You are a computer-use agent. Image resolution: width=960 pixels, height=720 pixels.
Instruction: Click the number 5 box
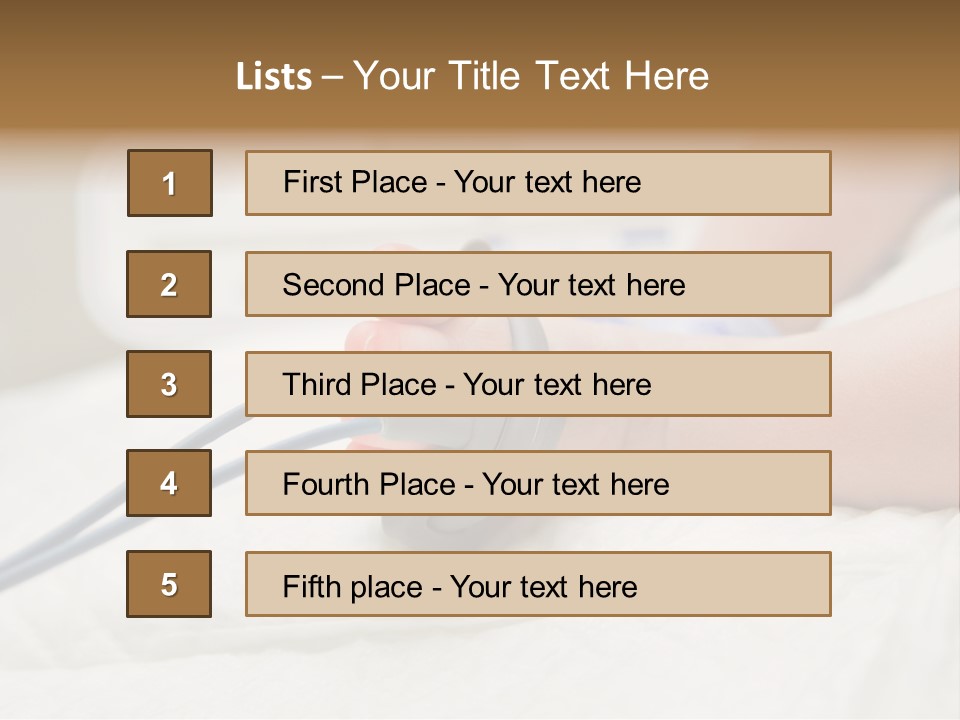pyautogui.click(x=169, y=584)
